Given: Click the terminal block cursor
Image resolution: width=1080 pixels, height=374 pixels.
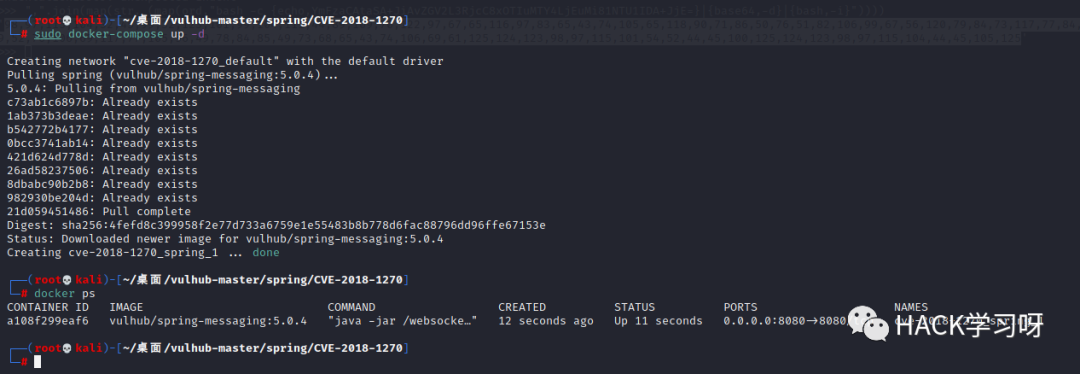Looking at the screenshot, I should point(37,362).
